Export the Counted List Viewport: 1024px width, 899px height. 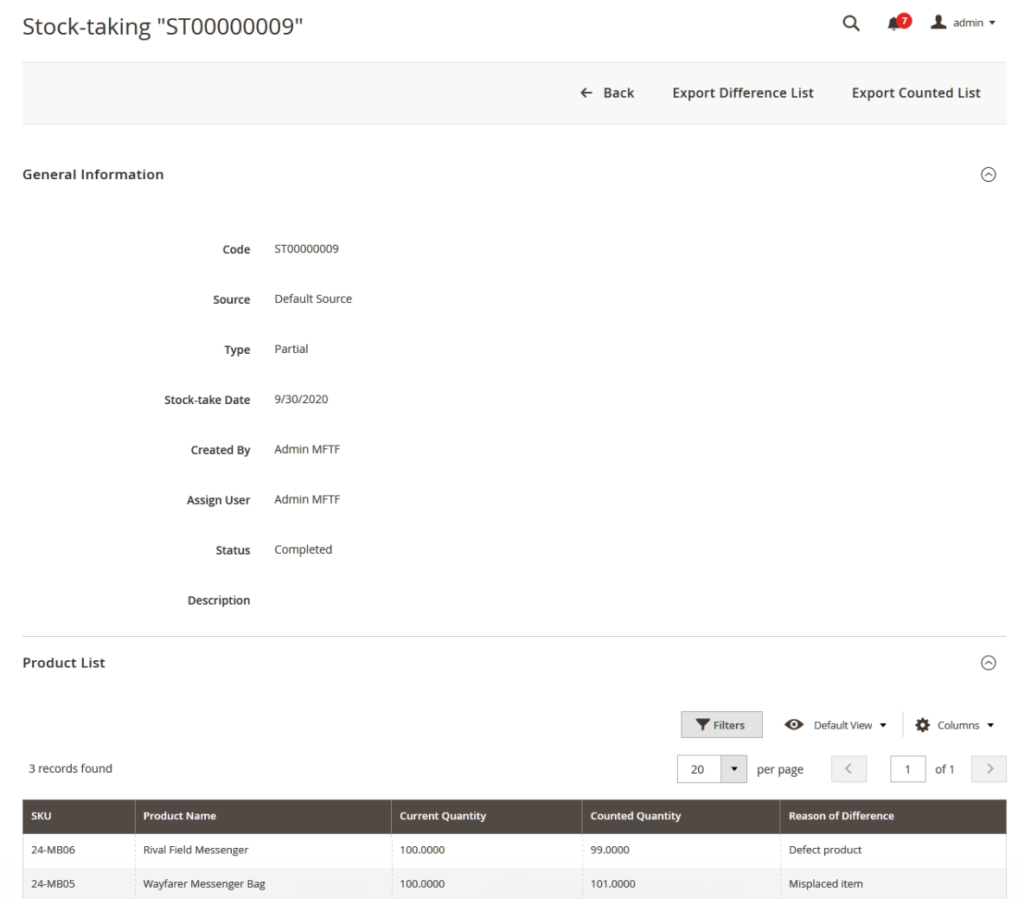pos(916,92)
